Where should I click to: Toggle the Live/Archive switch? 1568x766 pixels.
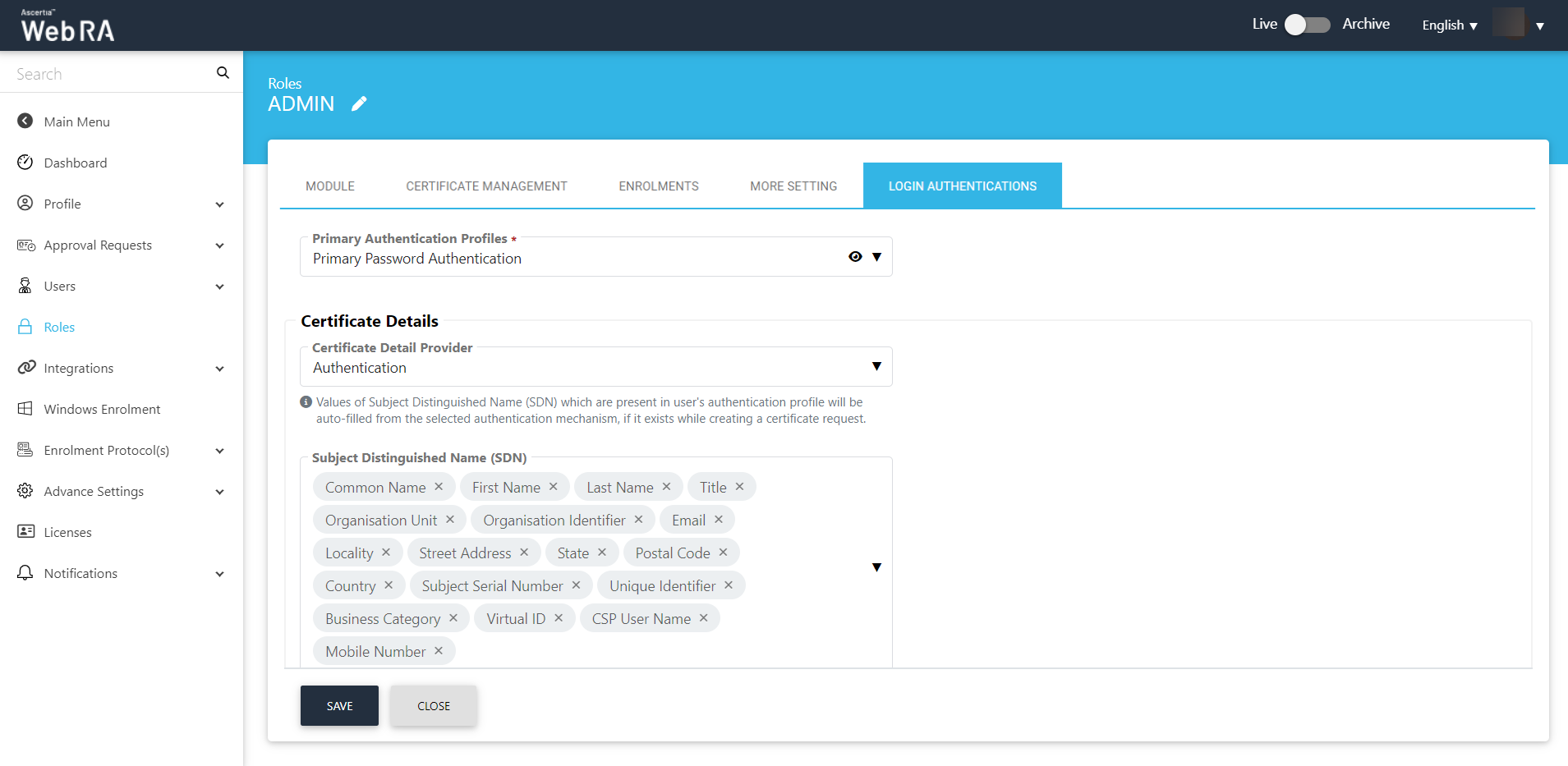(1307, 25)
